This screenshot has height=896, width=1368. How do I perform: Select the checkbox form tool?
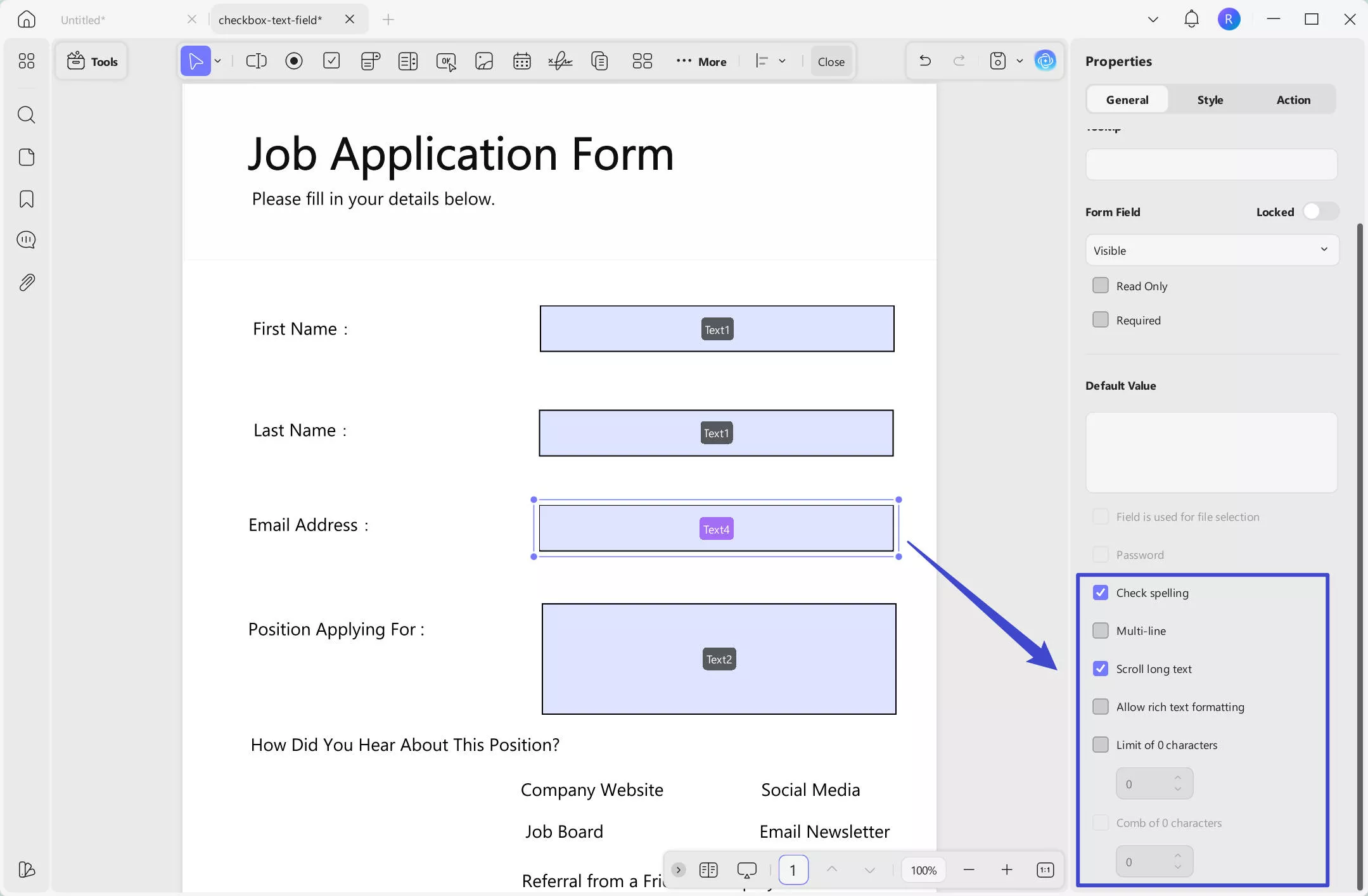[x=331, y=61]
